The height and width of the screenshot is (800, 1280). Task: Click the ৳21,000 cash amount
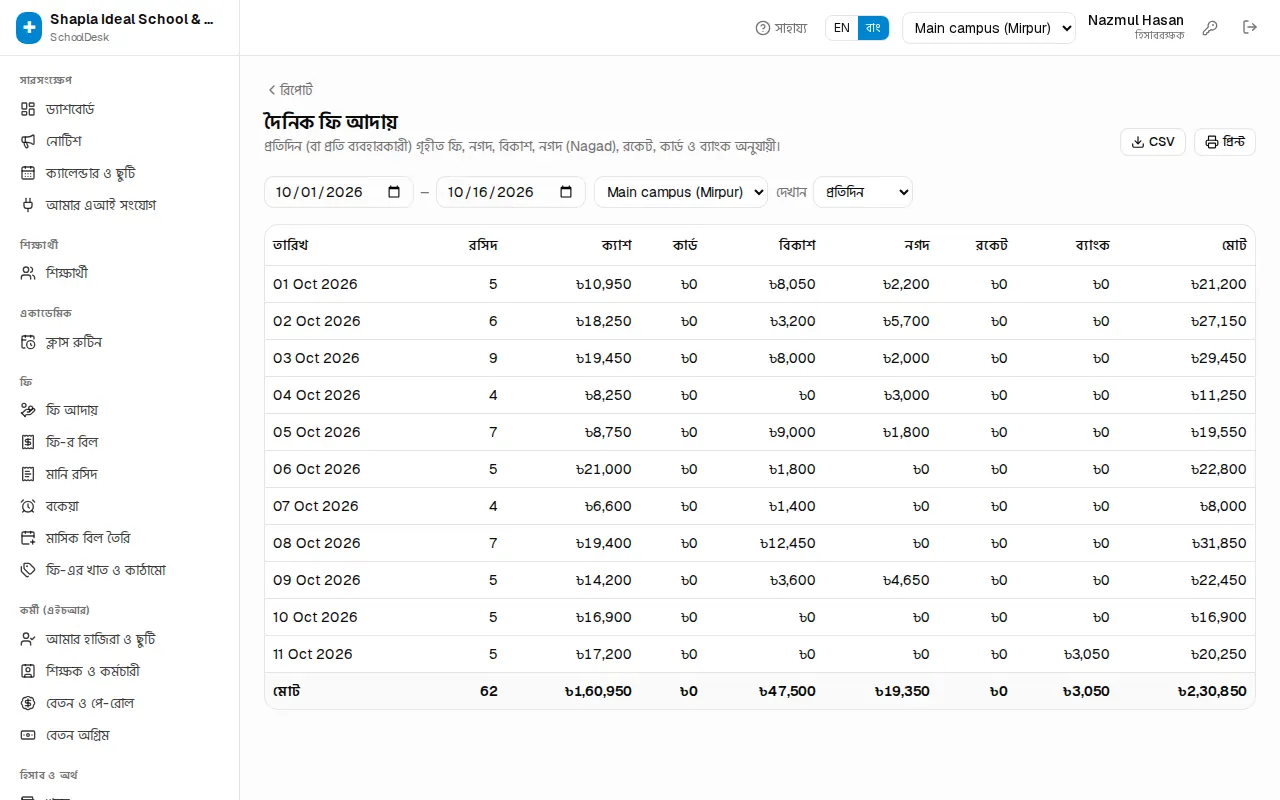604,469
